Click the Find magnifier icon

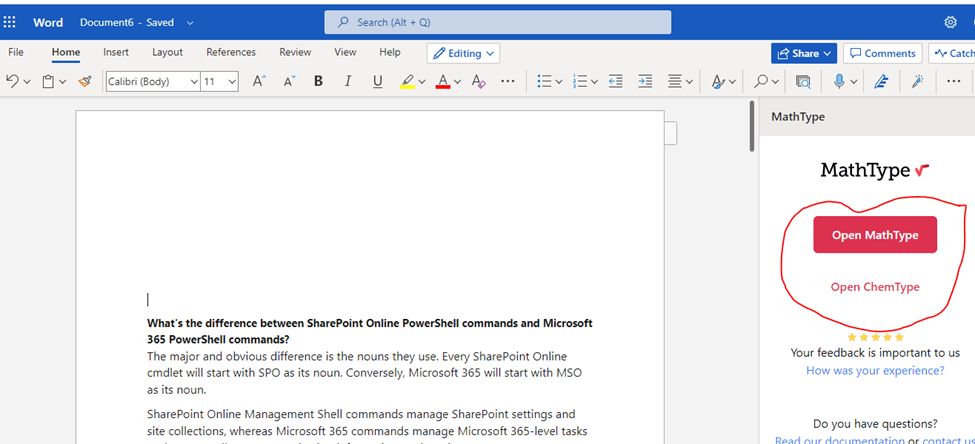pyautogui.click(x=760, y=81)
